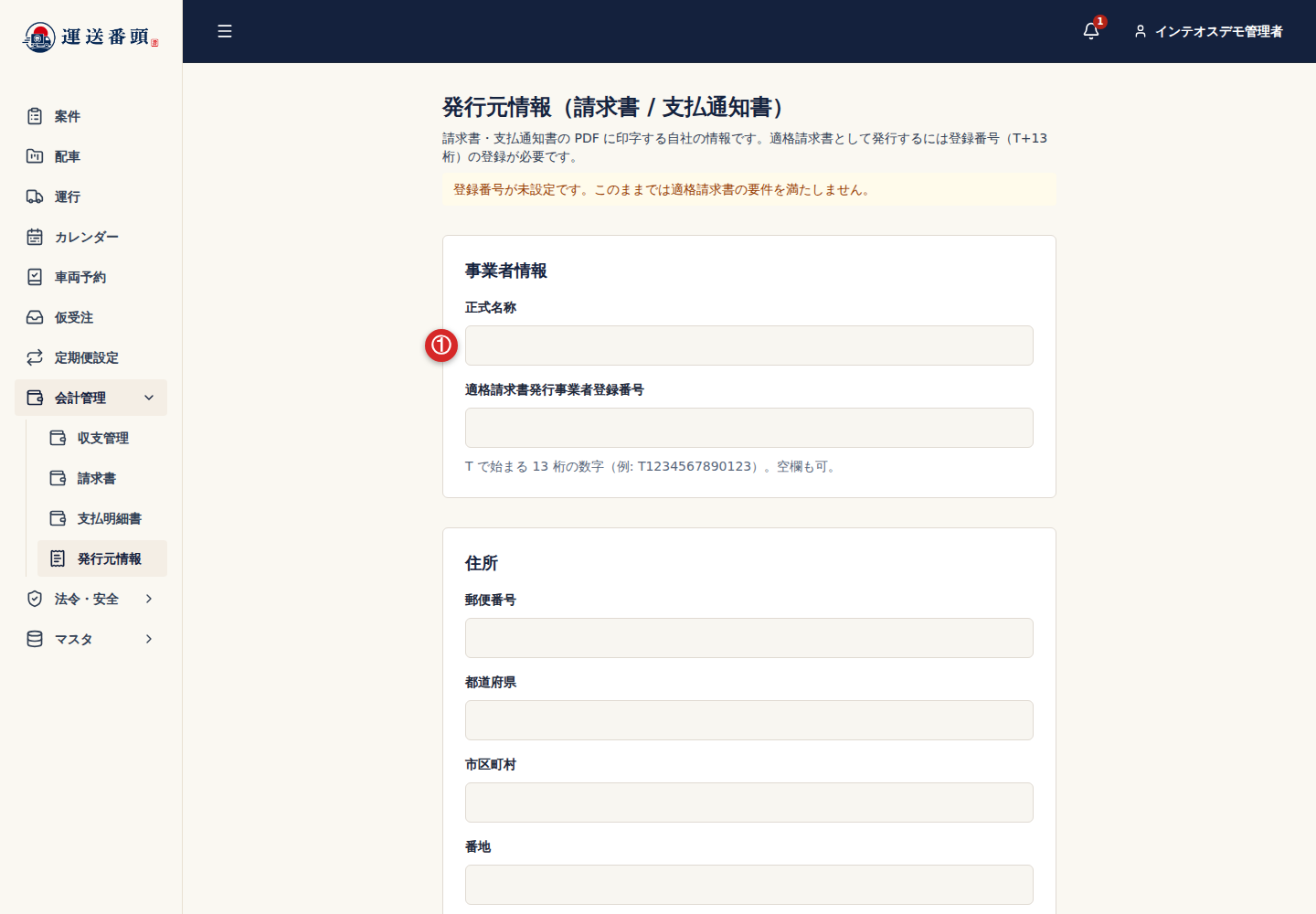The height and width of the screenshot is (914, 1316).
Task: Open カレンダー menu item
Action: [x=90, y=237]
